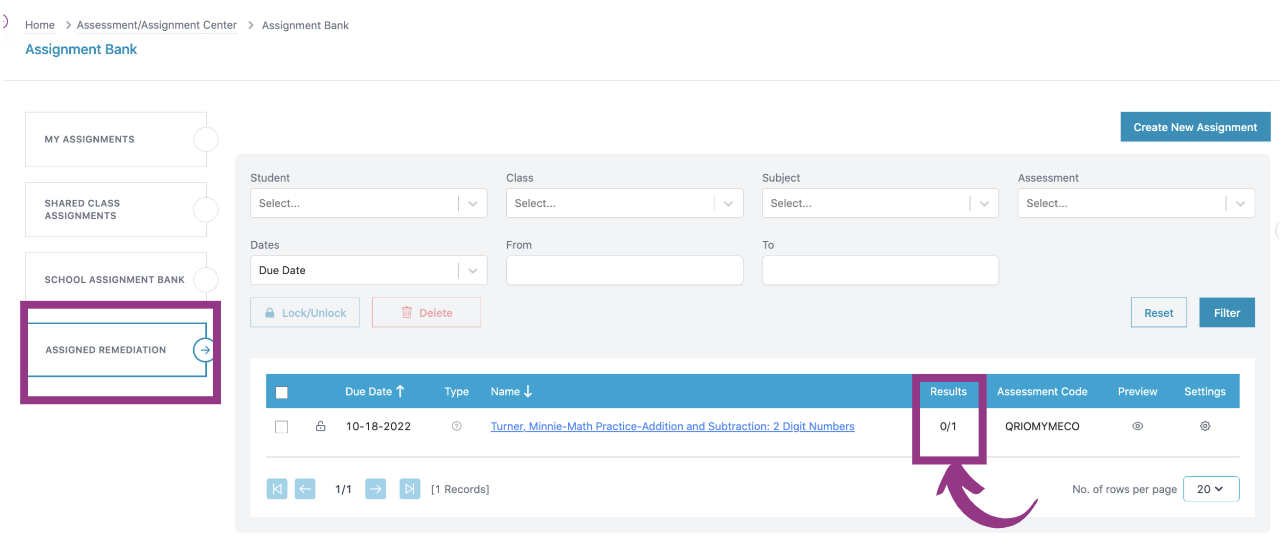Click the due date 10-18-2022 cell
This screenshot has width=1284, height=550.
[378, 426]
